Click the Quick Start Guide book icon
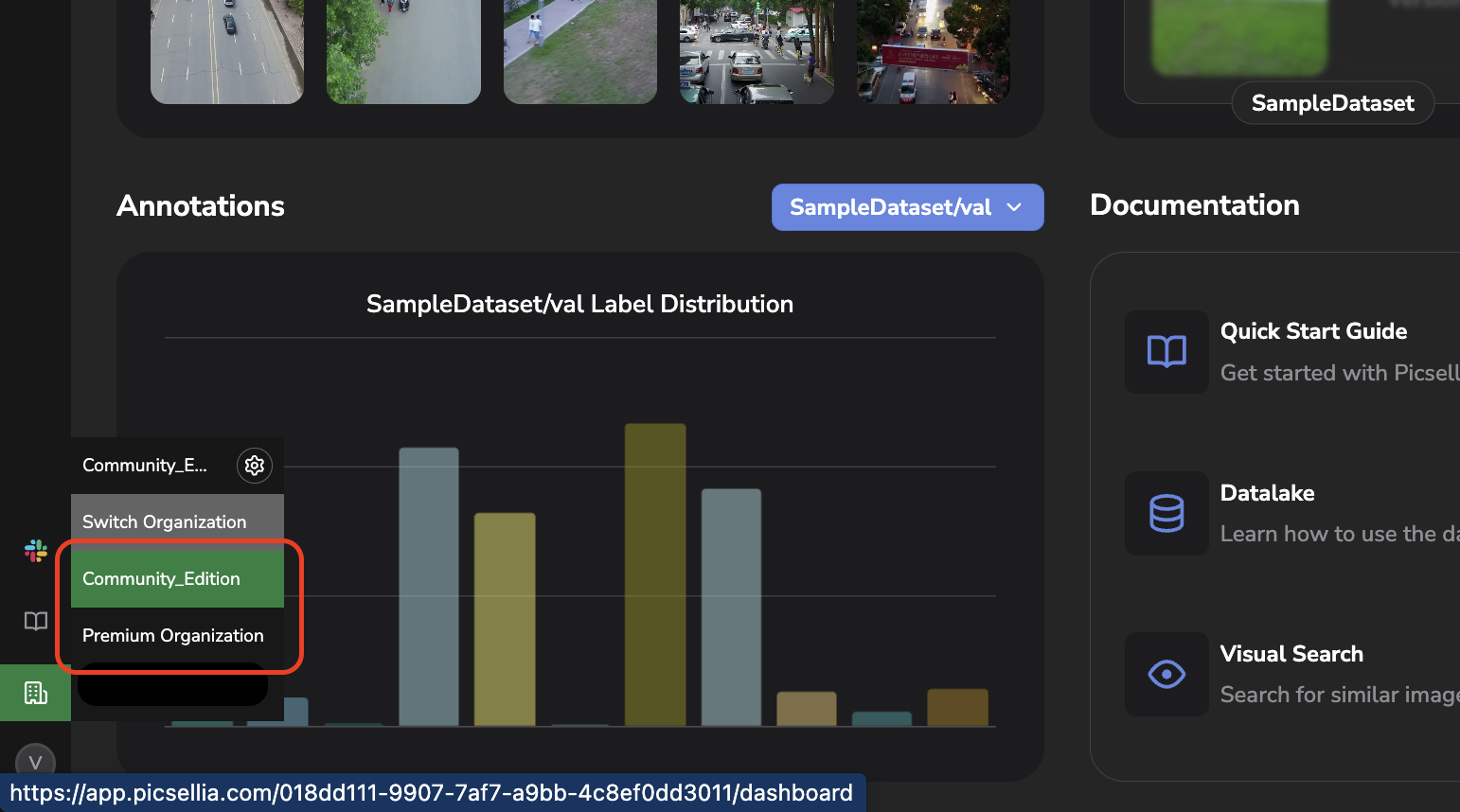The width and height of the screenshot is (1460, 812). (x=1166, y=352)
